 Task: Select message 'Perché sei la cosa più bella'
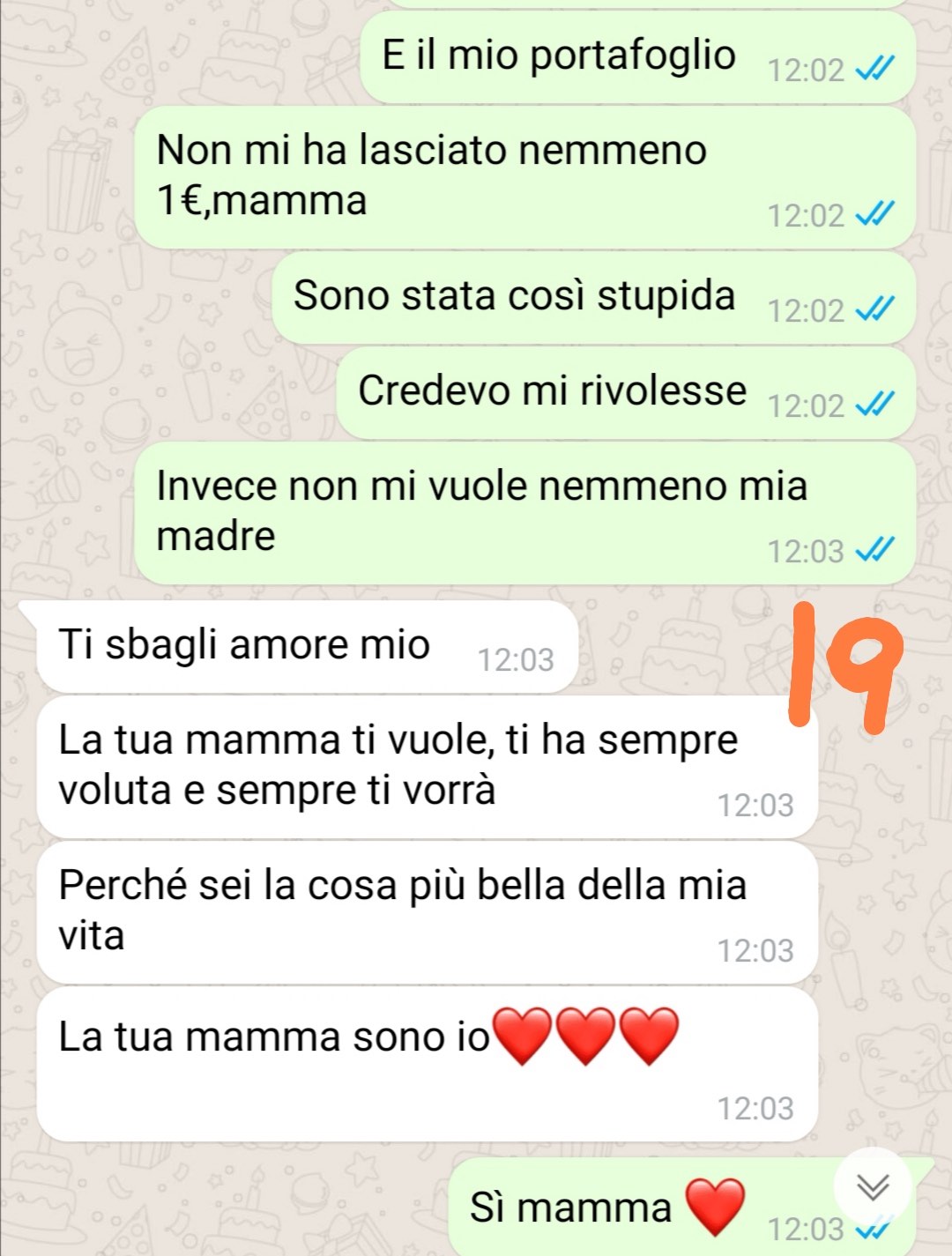[428, 912]
